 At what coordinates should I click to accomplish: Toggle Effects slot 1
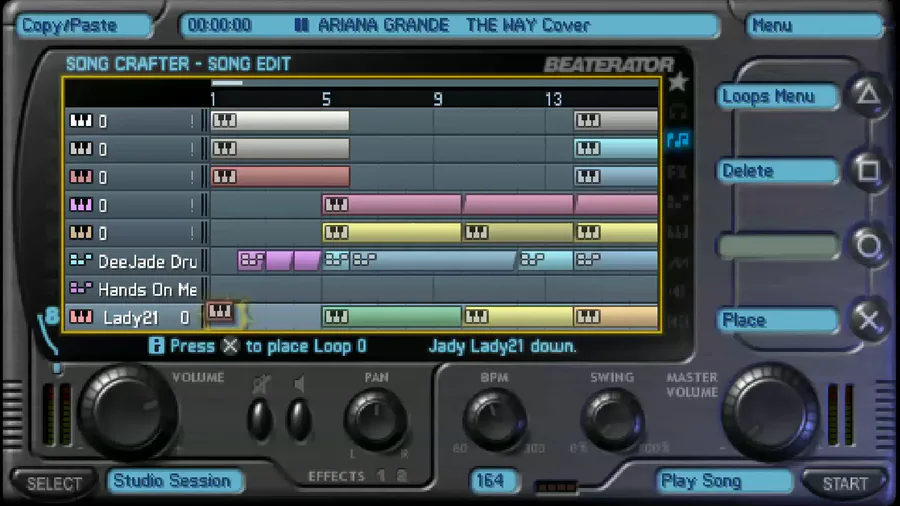click(x=382, y=476)
